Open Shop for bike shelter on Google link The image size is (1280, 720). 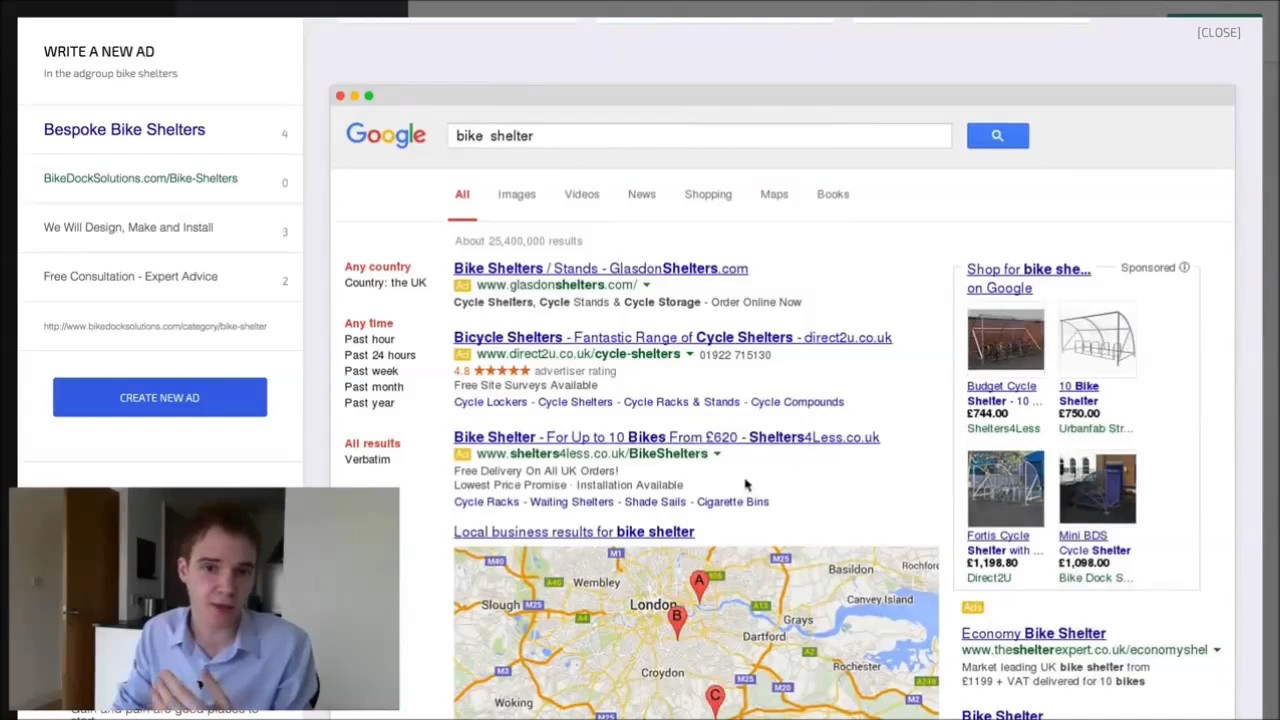[1029, 279]
